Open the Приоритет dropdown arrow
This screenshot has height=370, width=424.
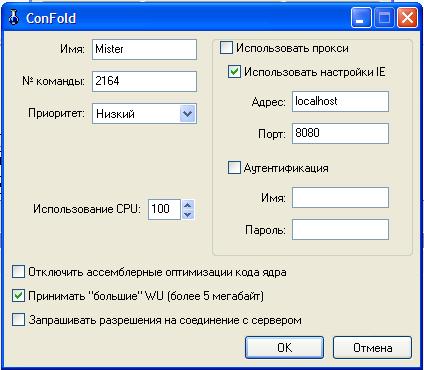[x=188, y=114]
